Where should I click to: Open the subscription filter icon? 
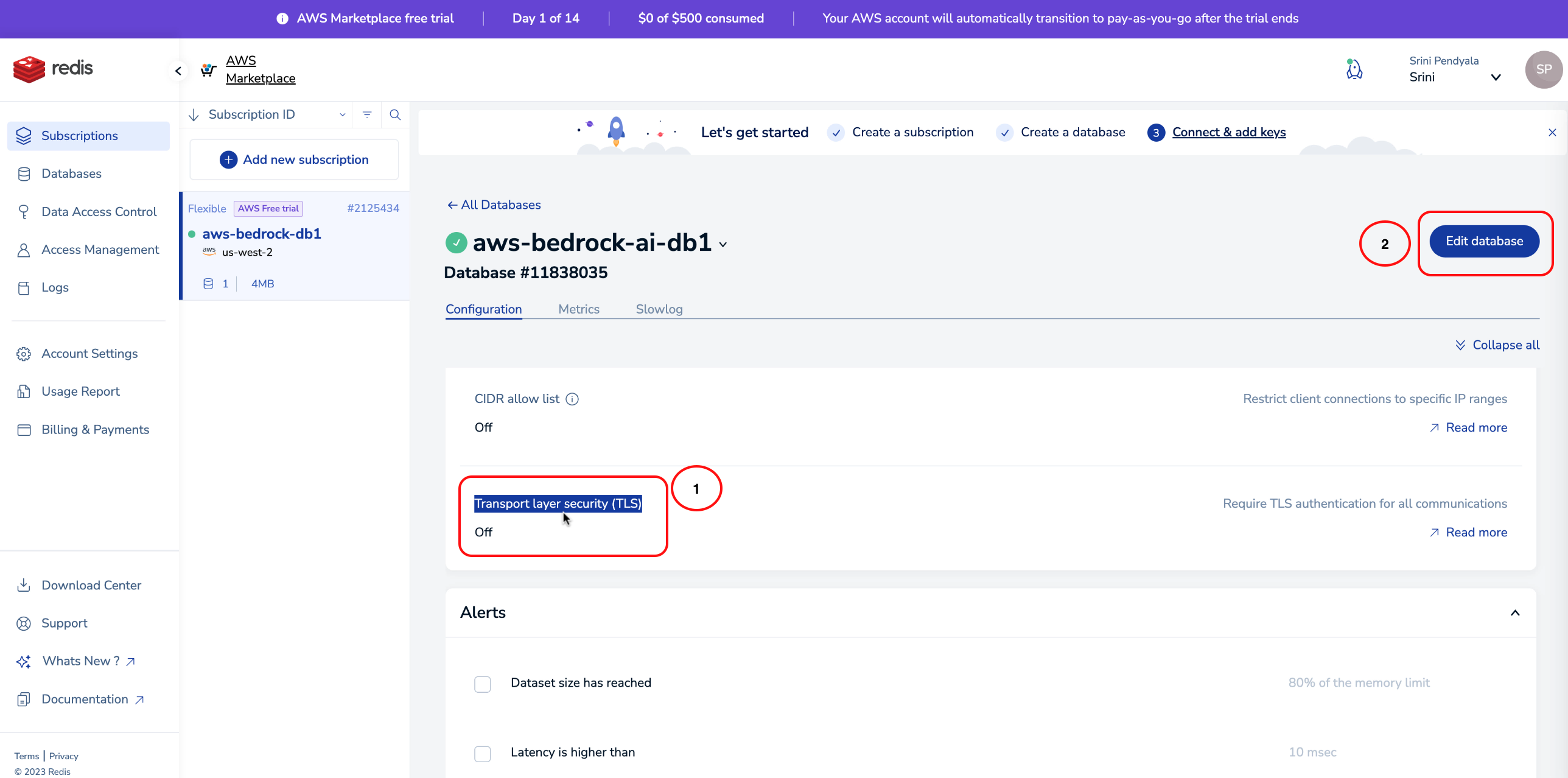[367, 114]
